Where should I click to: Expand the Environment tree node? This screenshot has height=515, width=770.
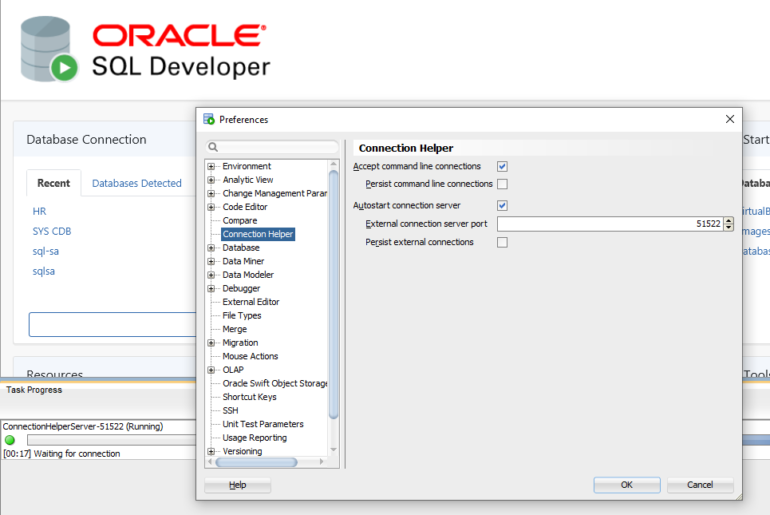(211, 166)
